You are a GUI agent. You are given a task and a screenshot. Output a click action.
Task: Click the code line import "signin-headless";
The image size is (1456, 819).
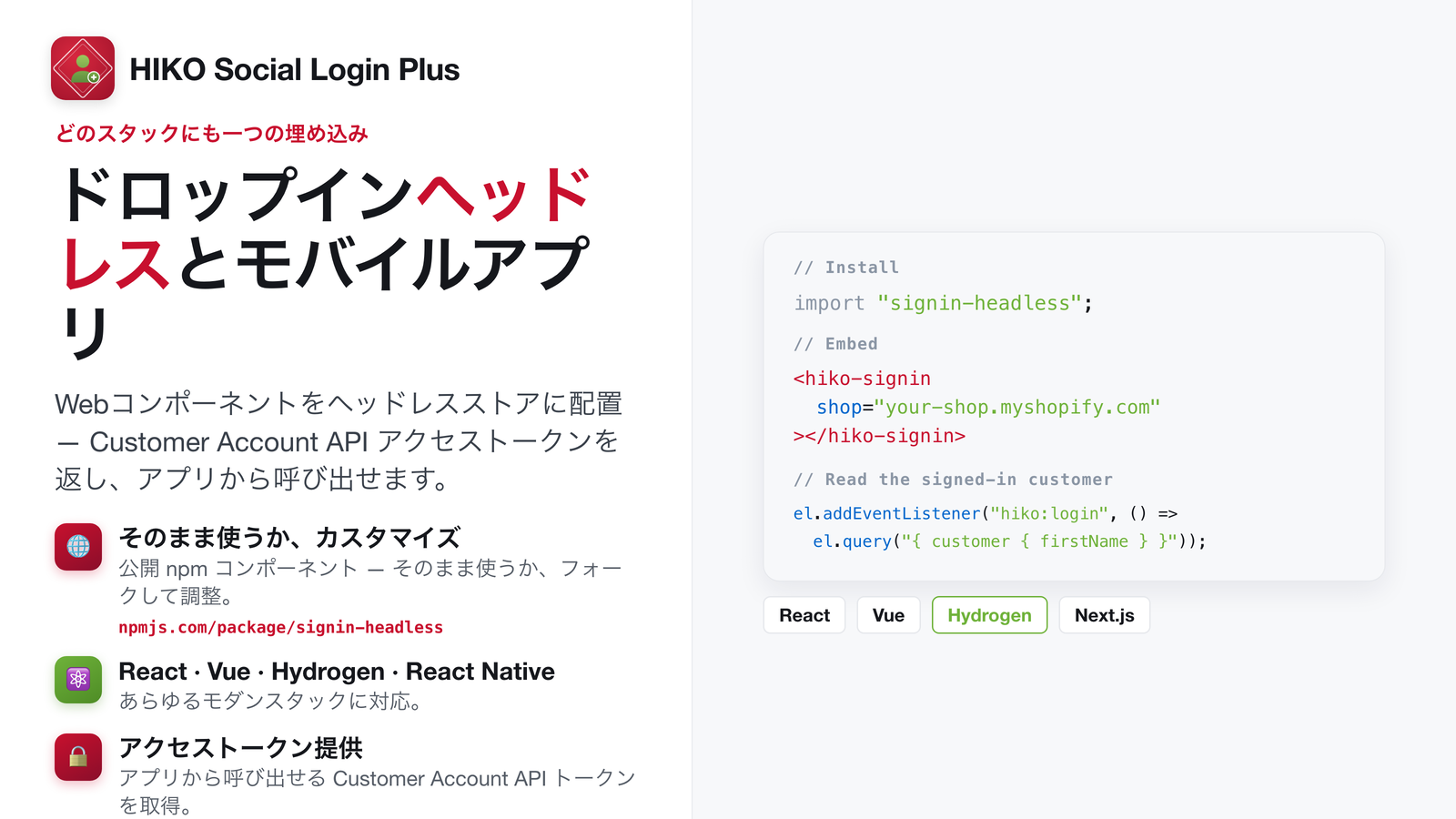(x=943, y=303)
